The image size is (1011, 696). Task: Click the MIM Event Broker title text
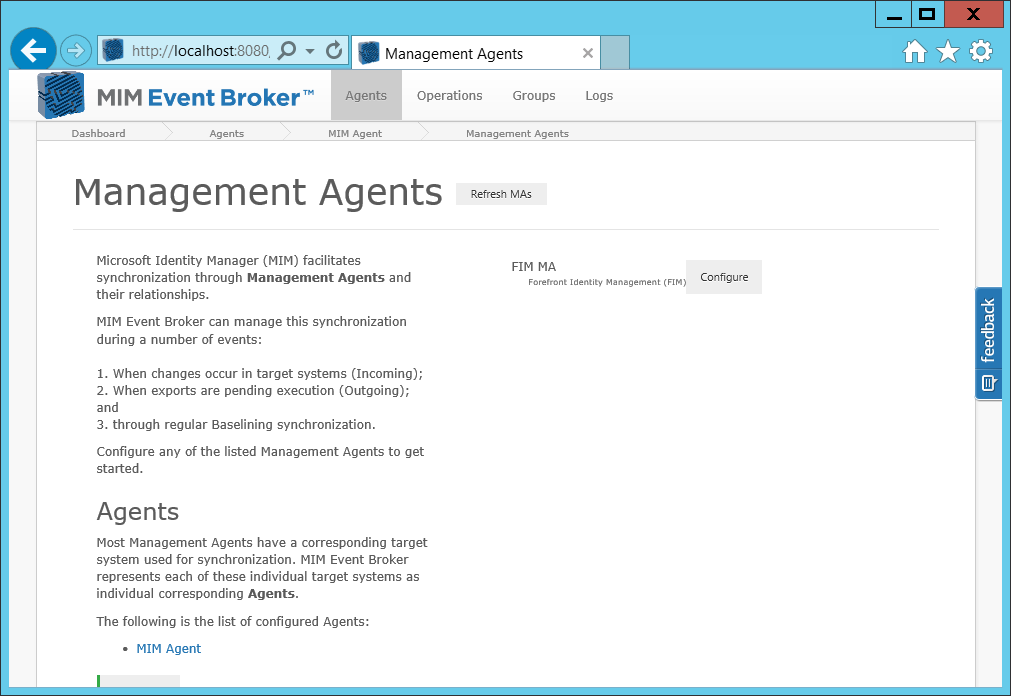[205, 97]
